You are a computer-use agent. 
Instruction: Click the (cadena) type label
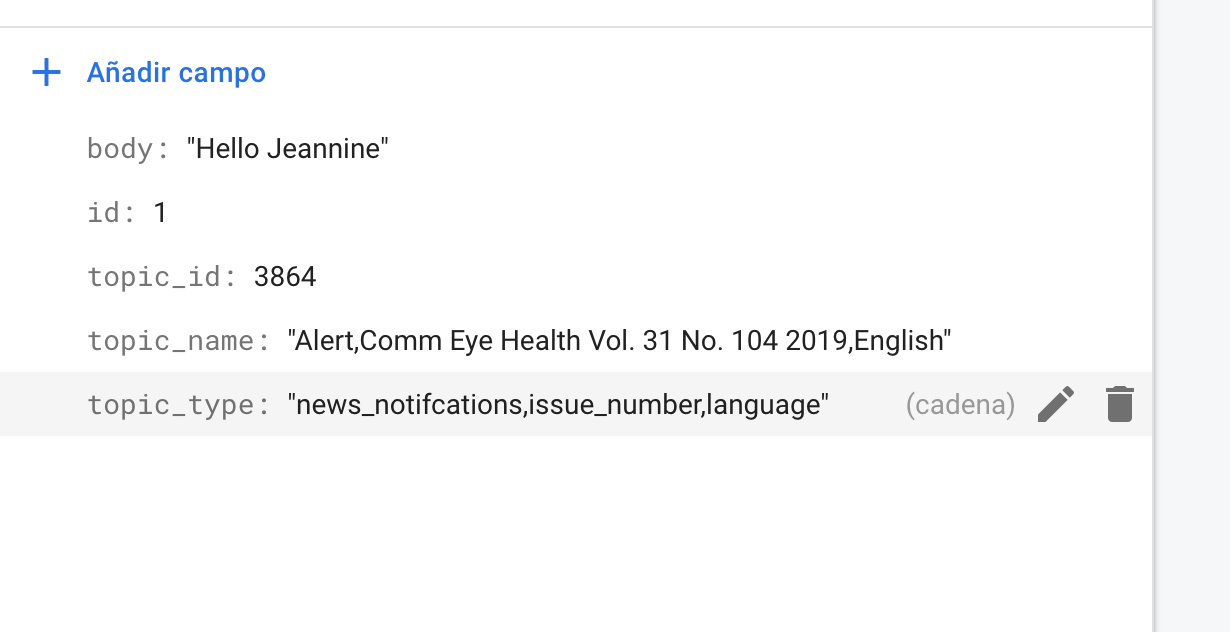pos(960,405)
